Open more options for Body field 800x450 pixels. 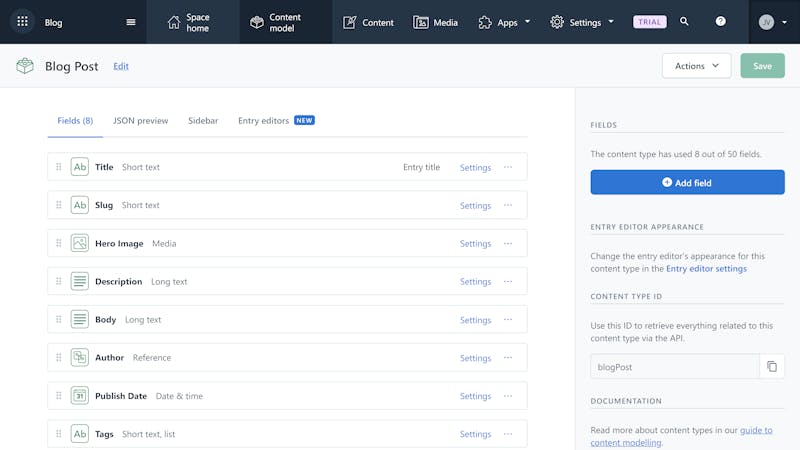(x=508, y=319)
